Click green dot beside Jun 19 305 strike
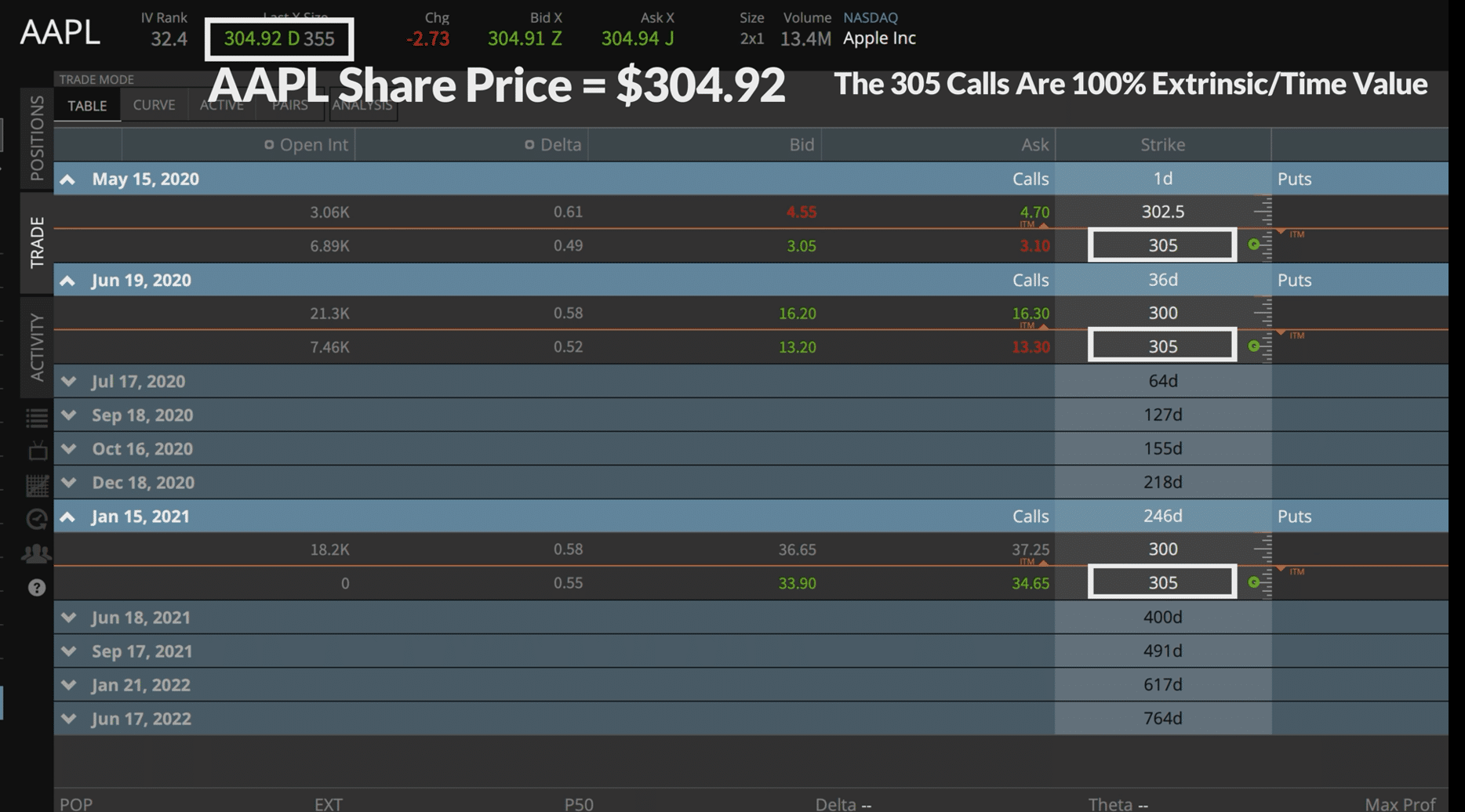The height and width of the screenshot is (812, 1465). click(1253, 346)
